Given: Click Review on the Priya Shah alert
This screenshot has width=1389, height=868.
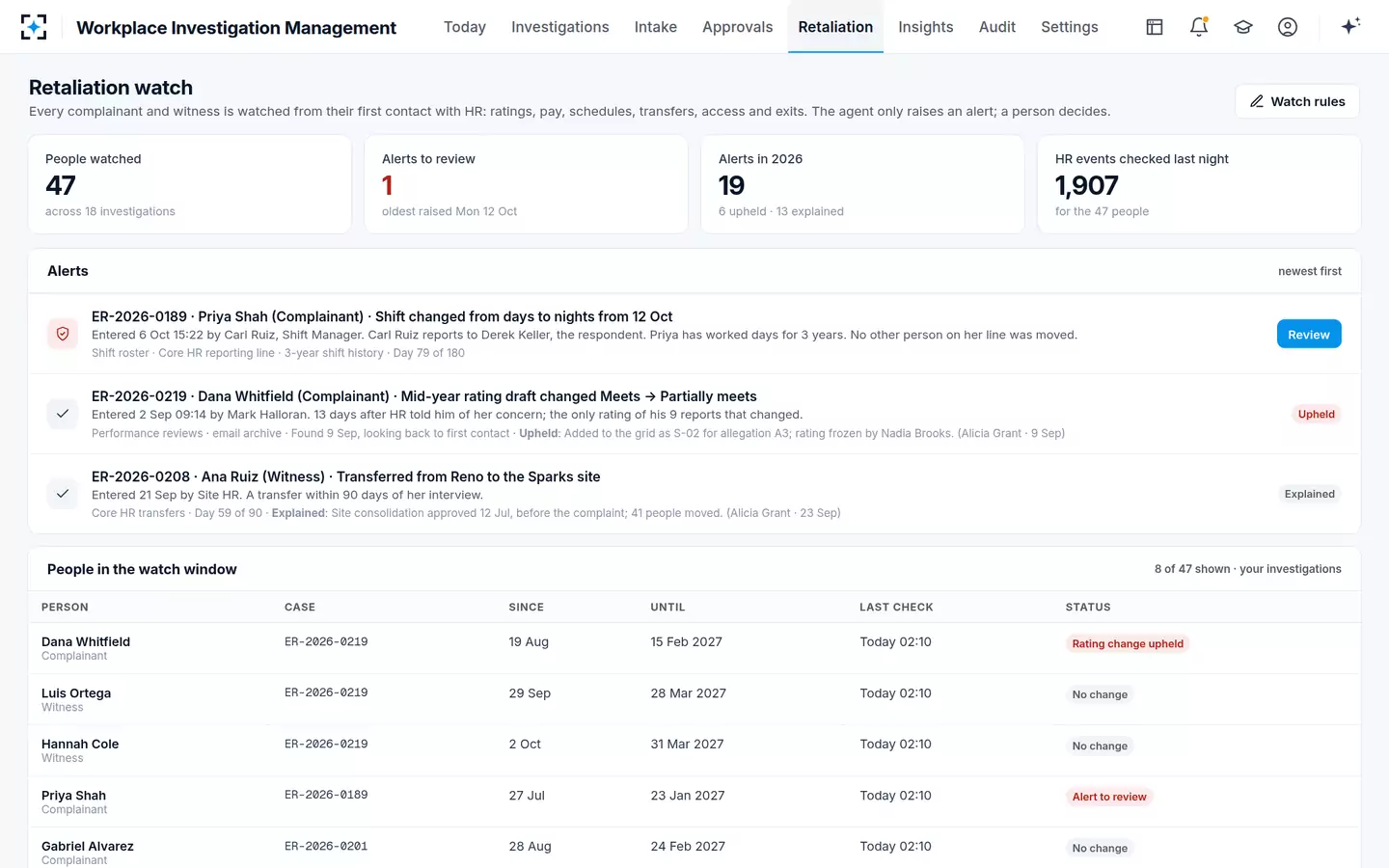Looking at the screenshot, I should (x=1309, y=334).
